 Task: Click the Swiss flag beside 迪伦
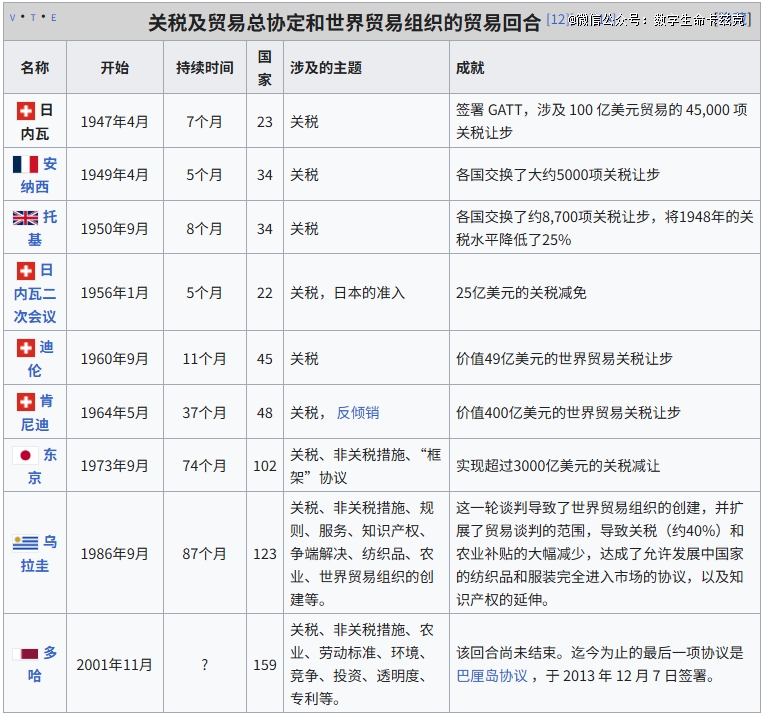pyautogui.click(x=26, y=348)
